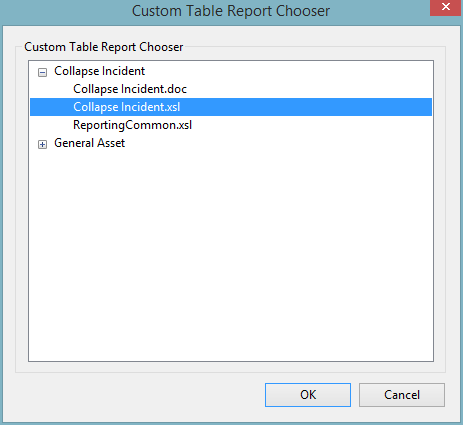The height and width of the screenshot is (425, 463).
Task: Select the General Asset category label
Action: [89, 143]
